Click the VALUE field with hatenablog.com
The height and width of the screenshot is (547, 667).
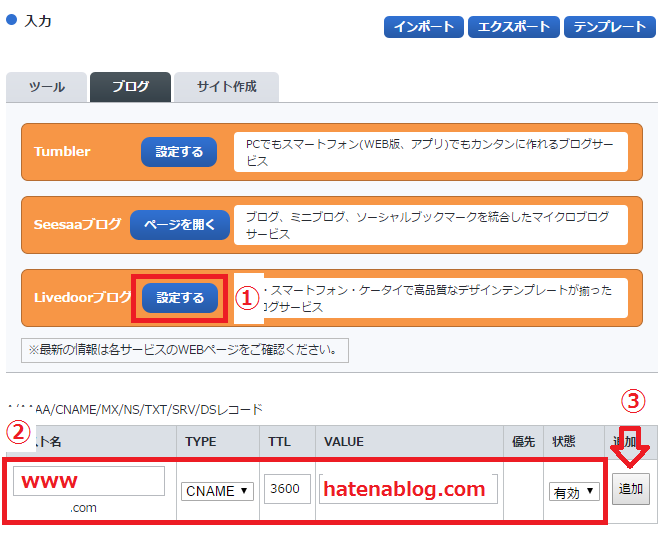pos(408,489)
